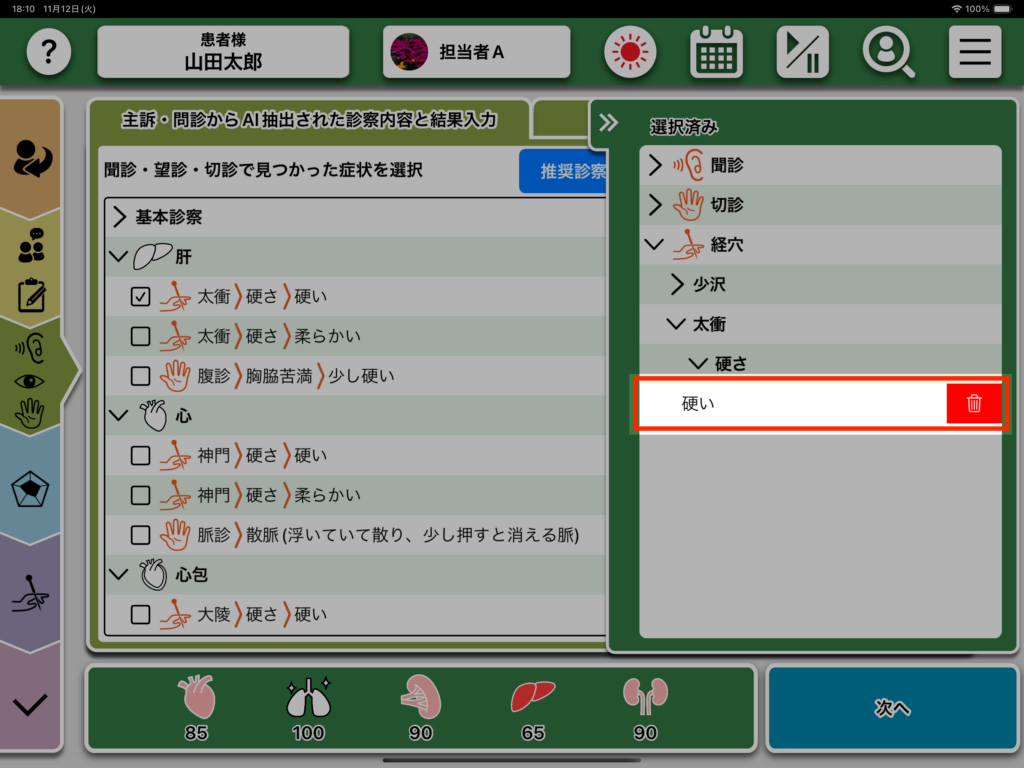Click the play/pause icon in header
This screenshot has width=1024, height=768.
802,52
